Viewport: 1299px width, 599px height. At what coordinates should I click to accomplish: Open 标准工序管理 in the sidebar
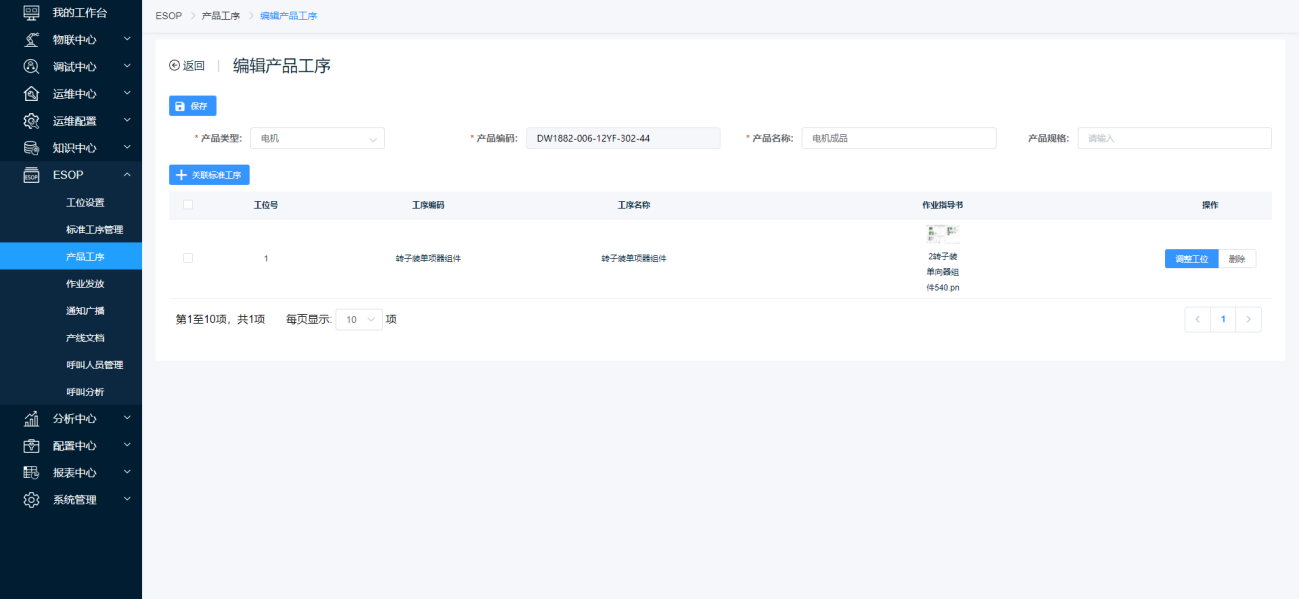94,230
